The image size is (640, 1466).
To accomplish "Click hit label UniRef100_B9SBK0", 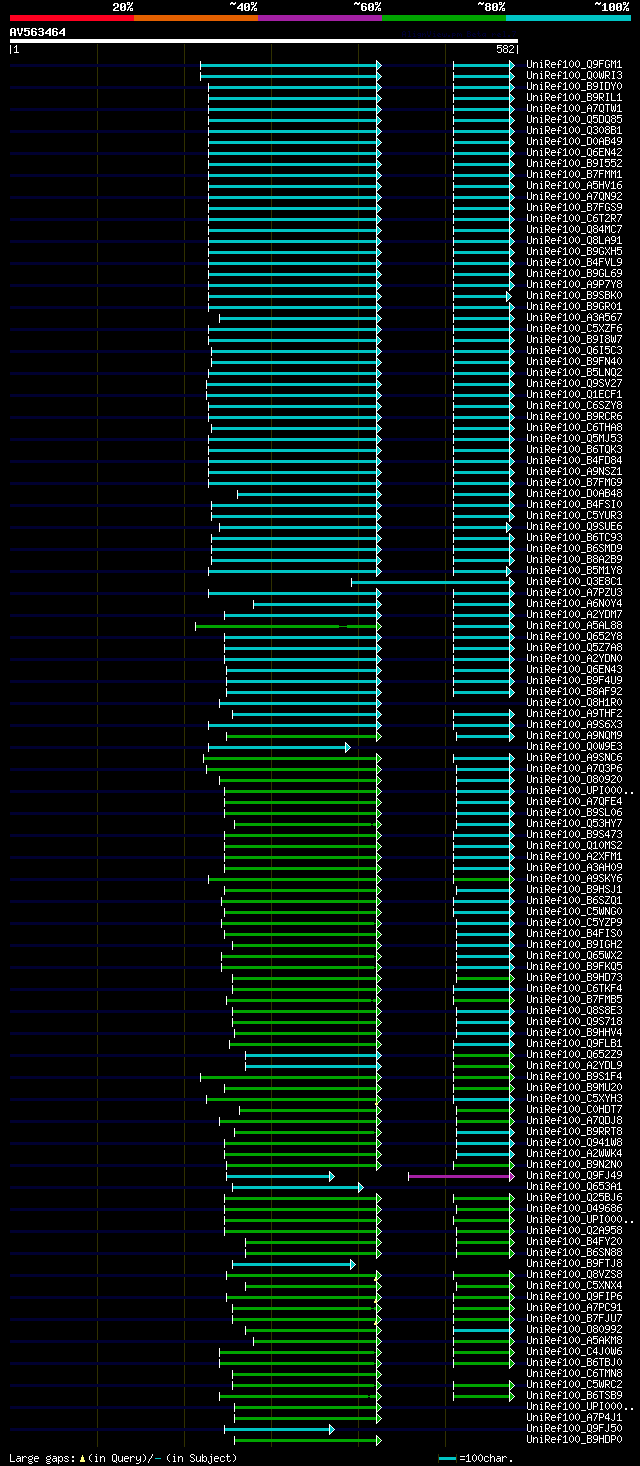I will tap(574, 296).
